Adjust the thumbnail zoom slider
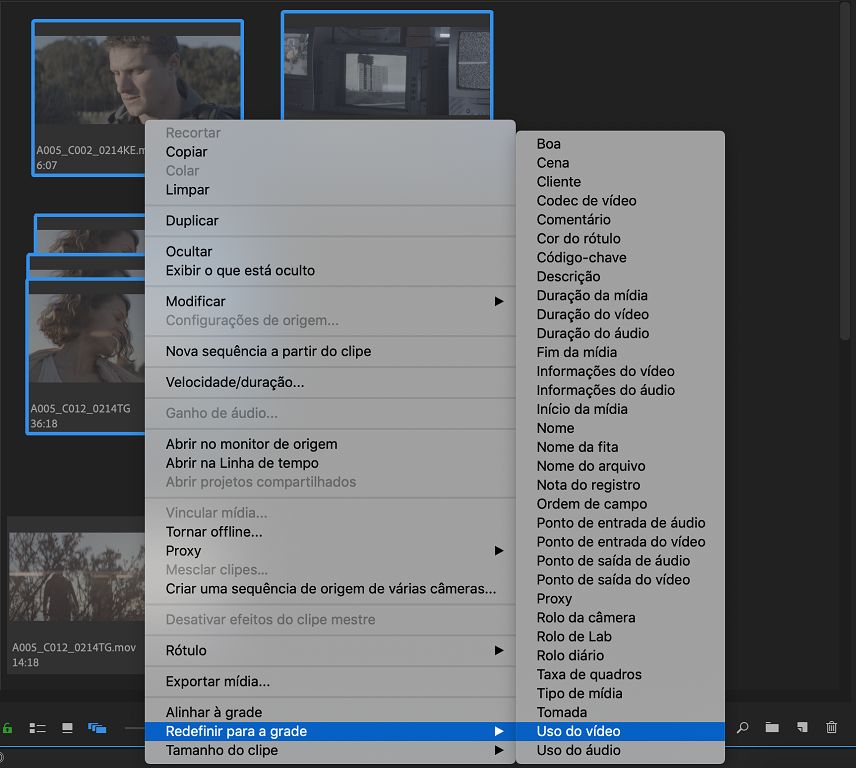This screenshot has width=856, height=768. pyautogui.click(x=135, y=728)
